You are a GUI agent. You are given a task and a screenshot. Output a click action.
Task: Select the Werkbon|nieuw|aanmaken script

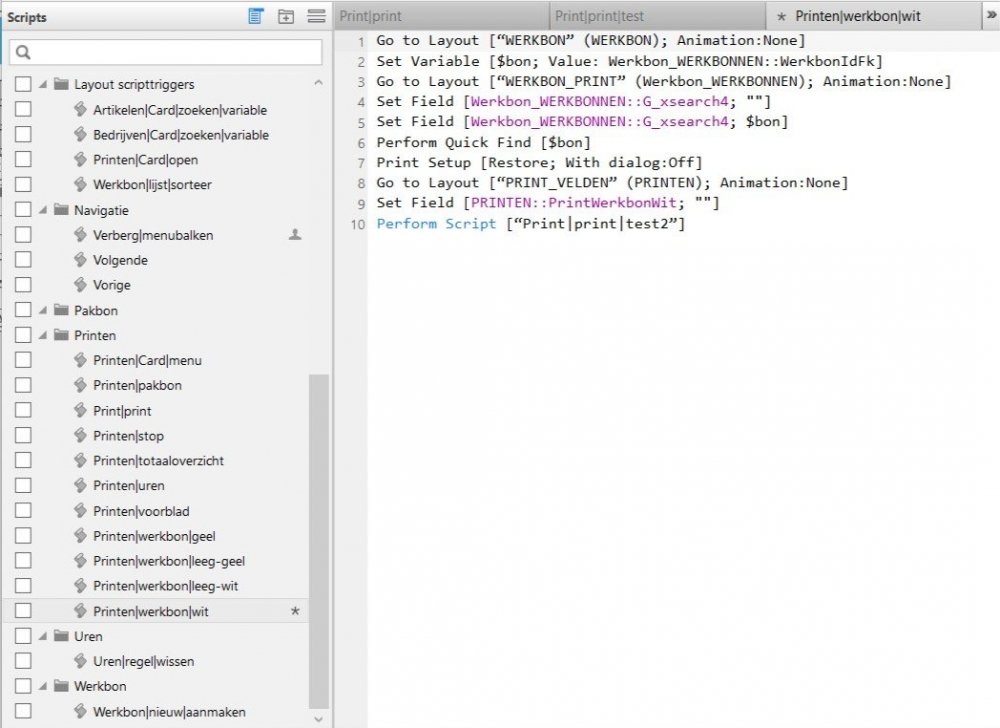[169, 712]
